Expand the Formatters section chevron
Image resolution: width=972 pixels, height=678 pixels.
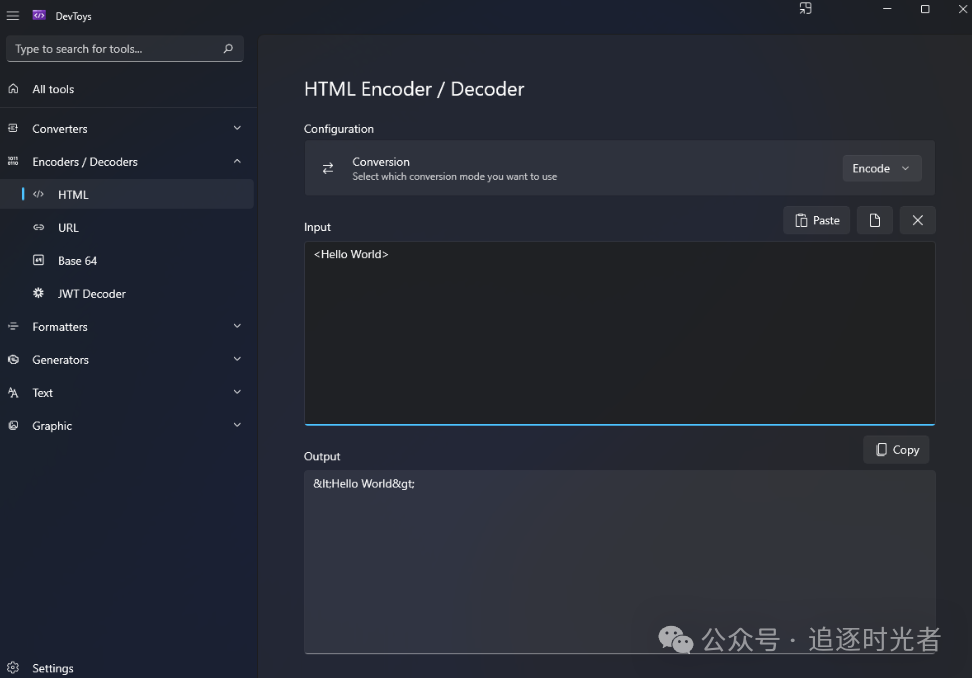[237, 326]
